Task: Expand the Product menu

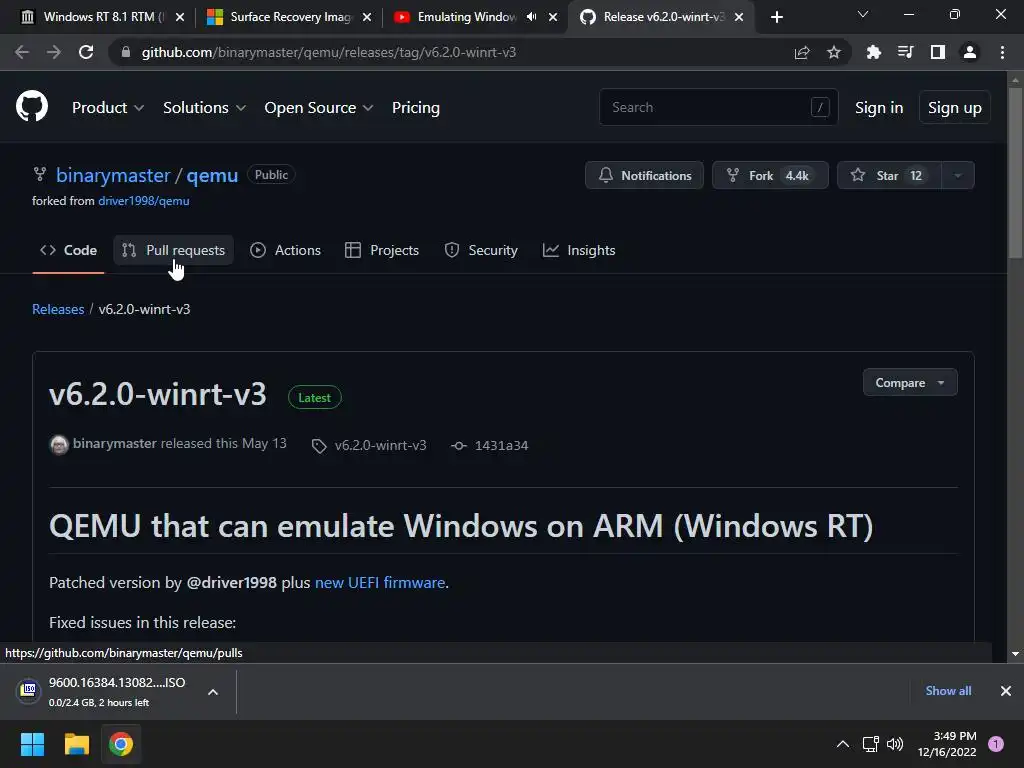Action: (108, 107)
